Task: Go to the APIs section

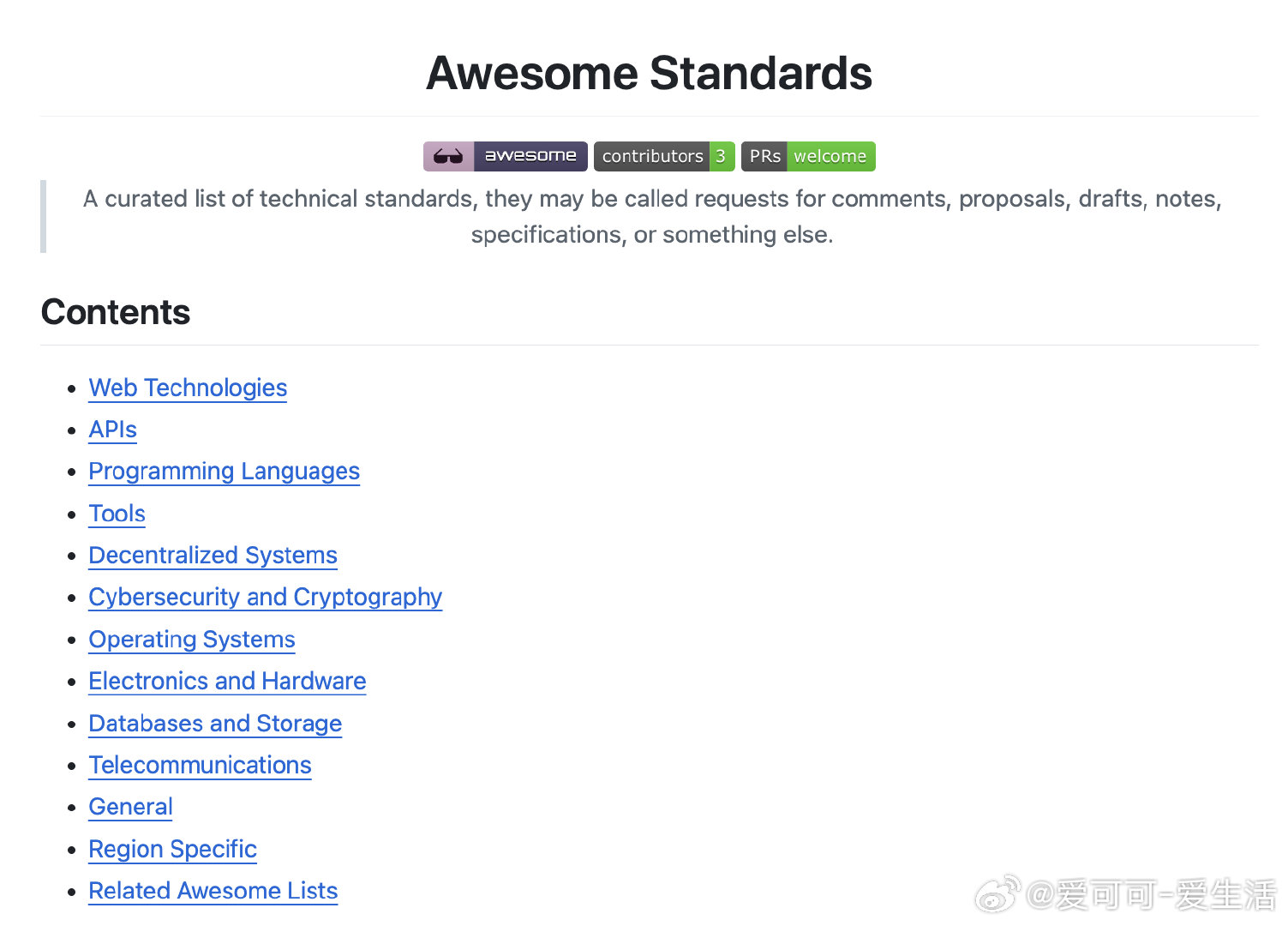Action: (x=113, y=430)
